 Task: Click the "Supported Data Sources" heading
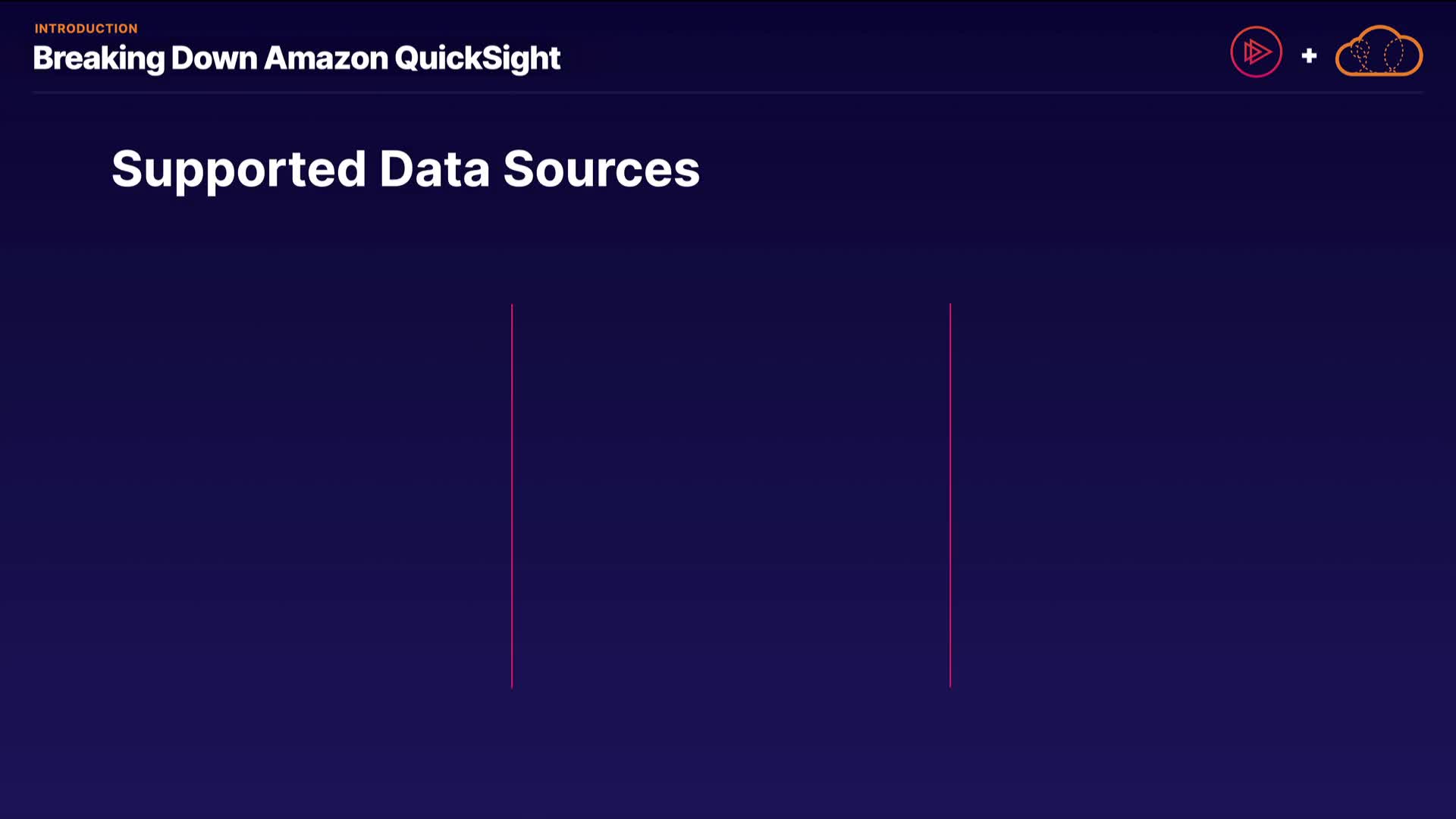tap(405, 168)
